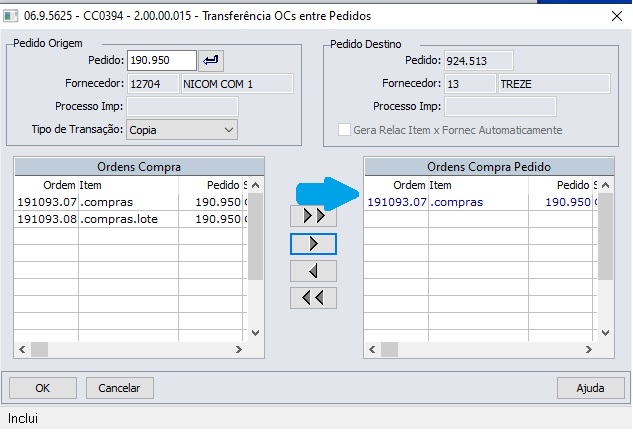This screenshot has height=433, width=633.
Task: Click horizontal scrollbar thumb of Ordens Compra Pedido
Action: (x=390, y=349)
